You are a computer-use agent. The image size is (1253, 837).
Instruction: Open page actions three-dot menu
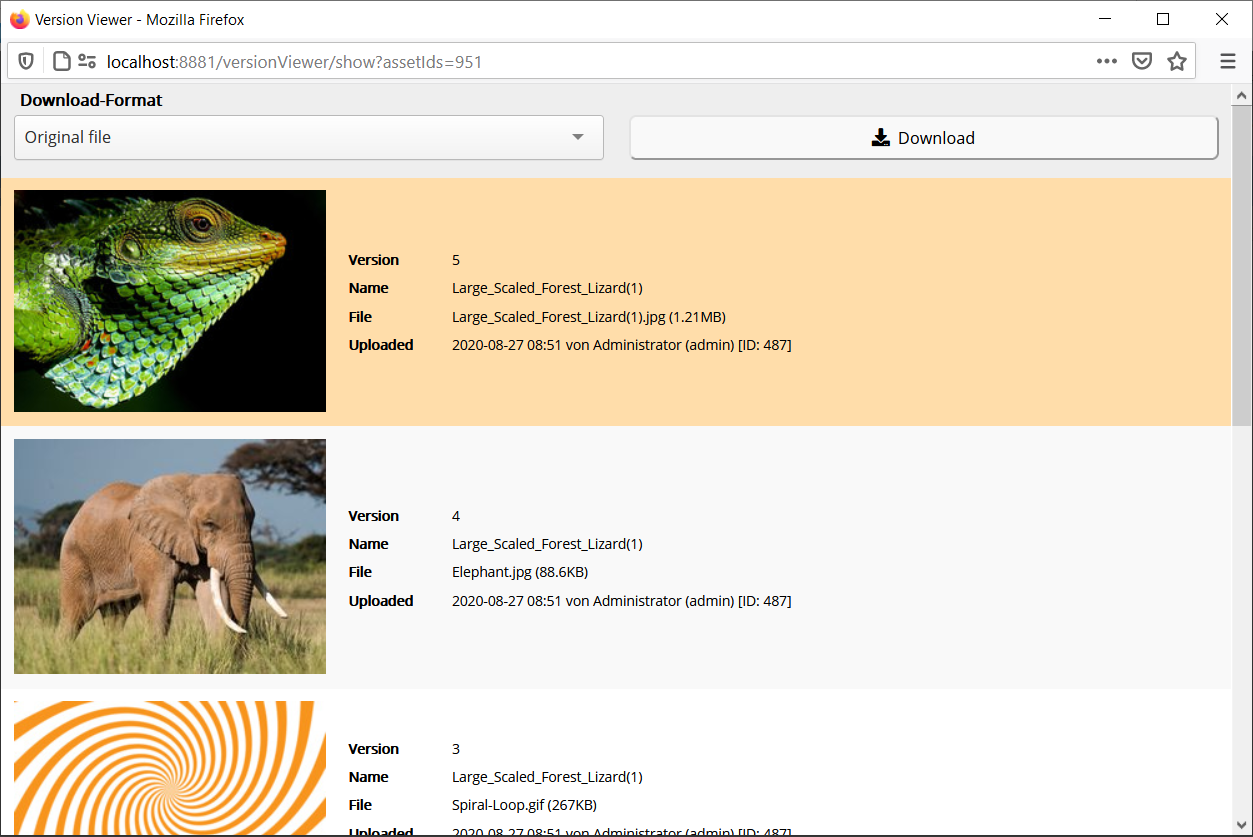pyautogui.click(x=1106, y=62)
